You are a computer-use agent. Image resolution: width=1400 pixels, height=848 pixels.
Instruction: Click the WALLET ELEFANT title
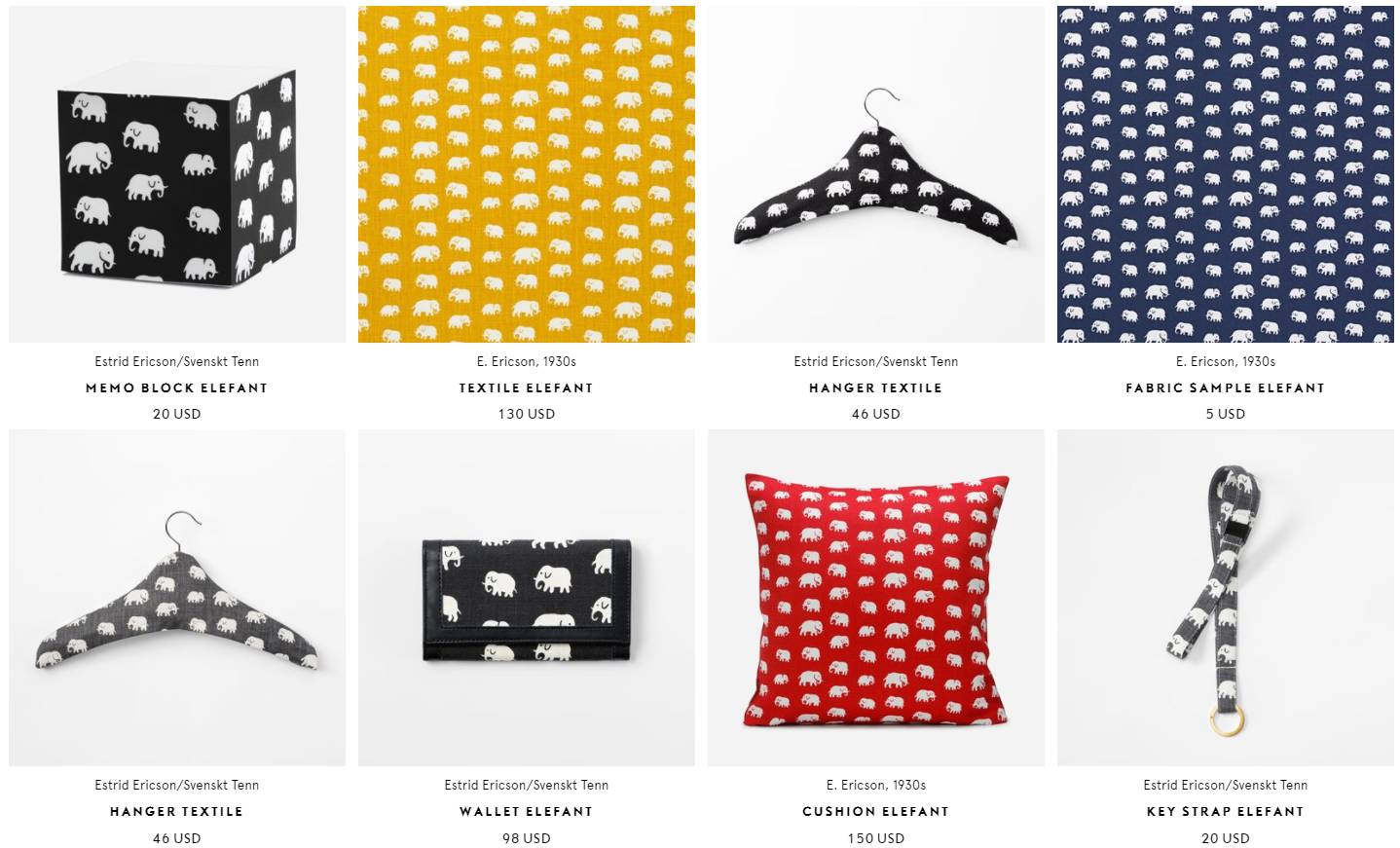tap(527, 811)
